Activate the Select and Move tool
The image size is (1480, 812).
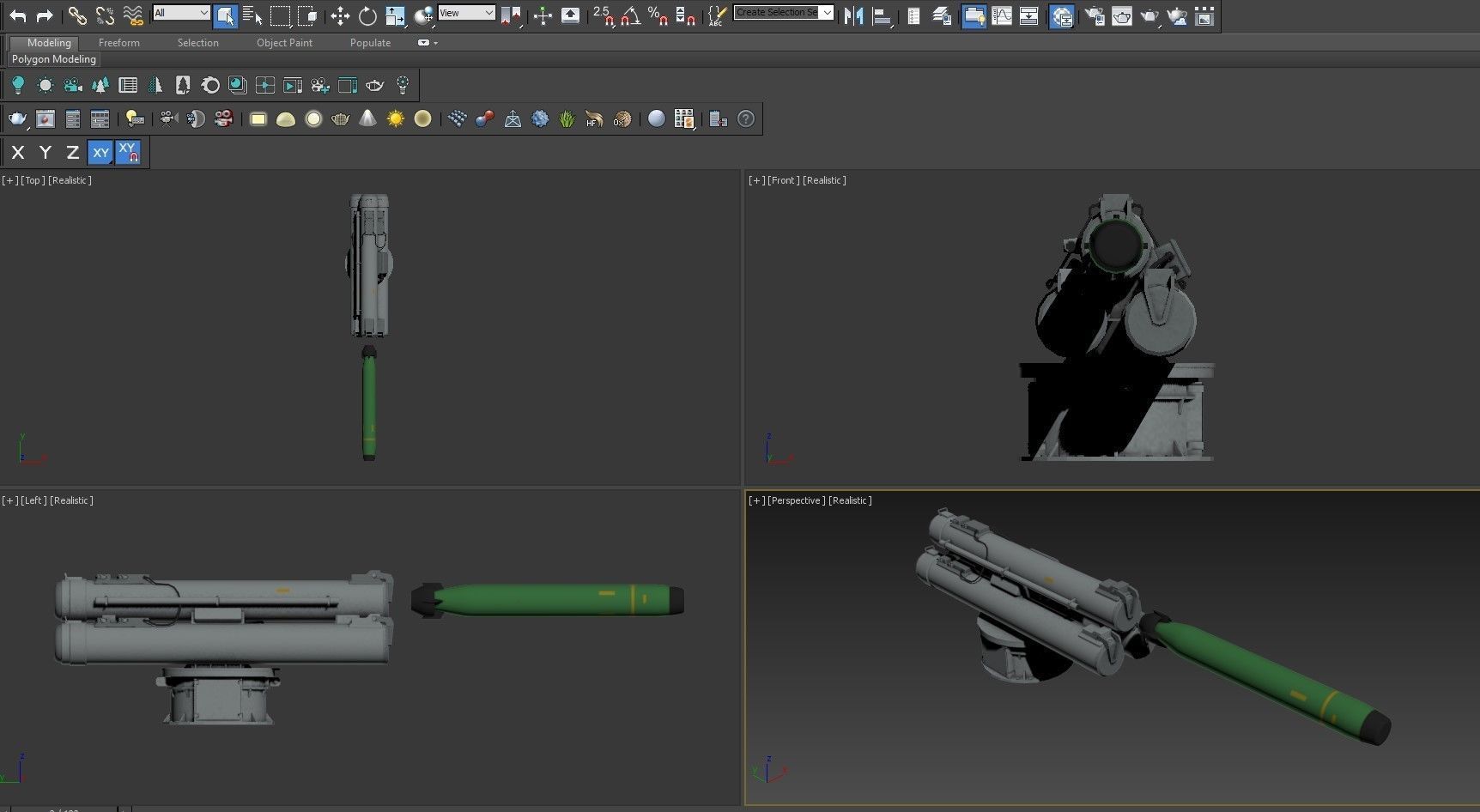point(340,15)
